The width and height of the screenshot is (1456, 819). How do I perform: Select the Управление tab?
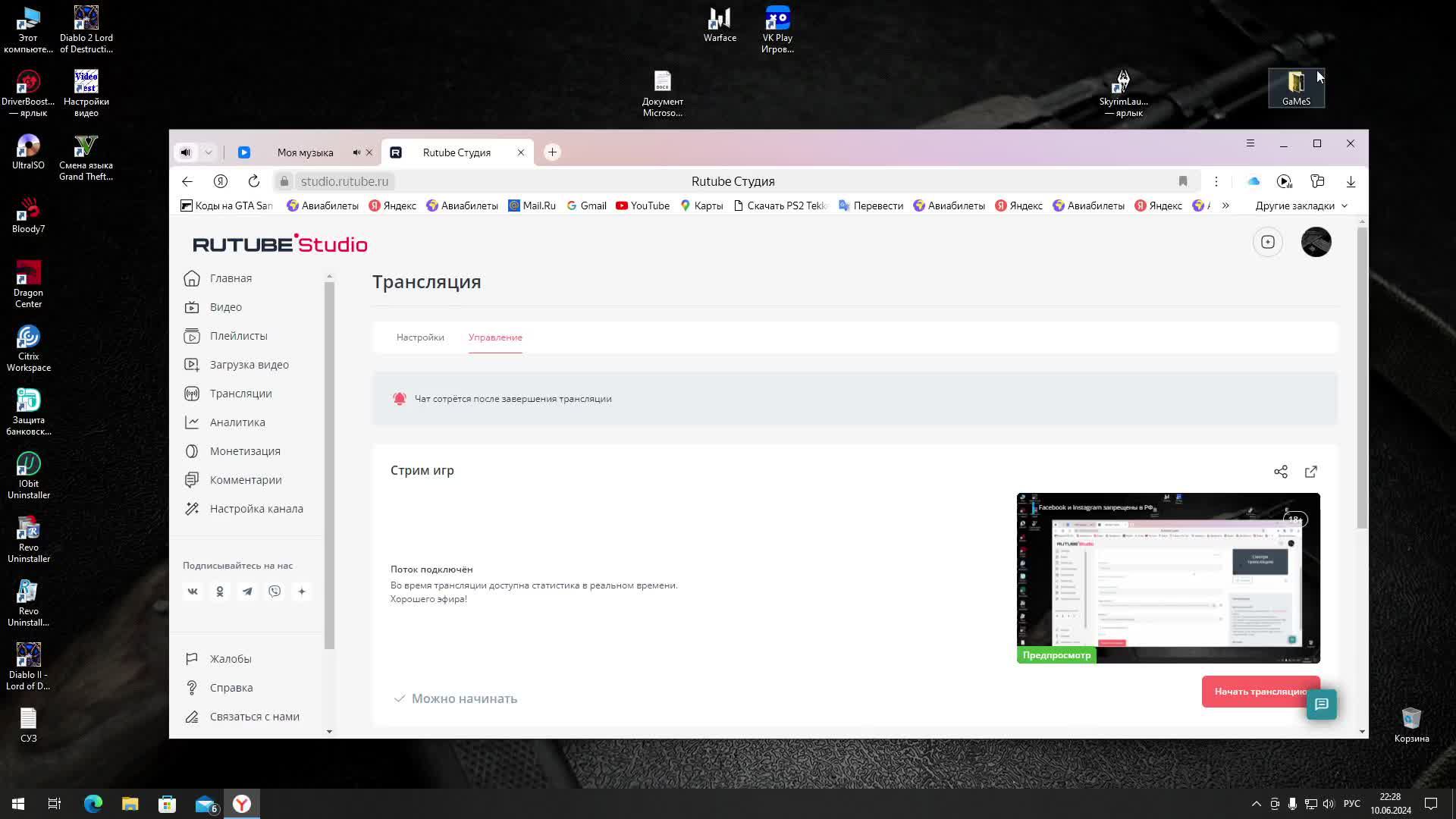tap(495, 337)
